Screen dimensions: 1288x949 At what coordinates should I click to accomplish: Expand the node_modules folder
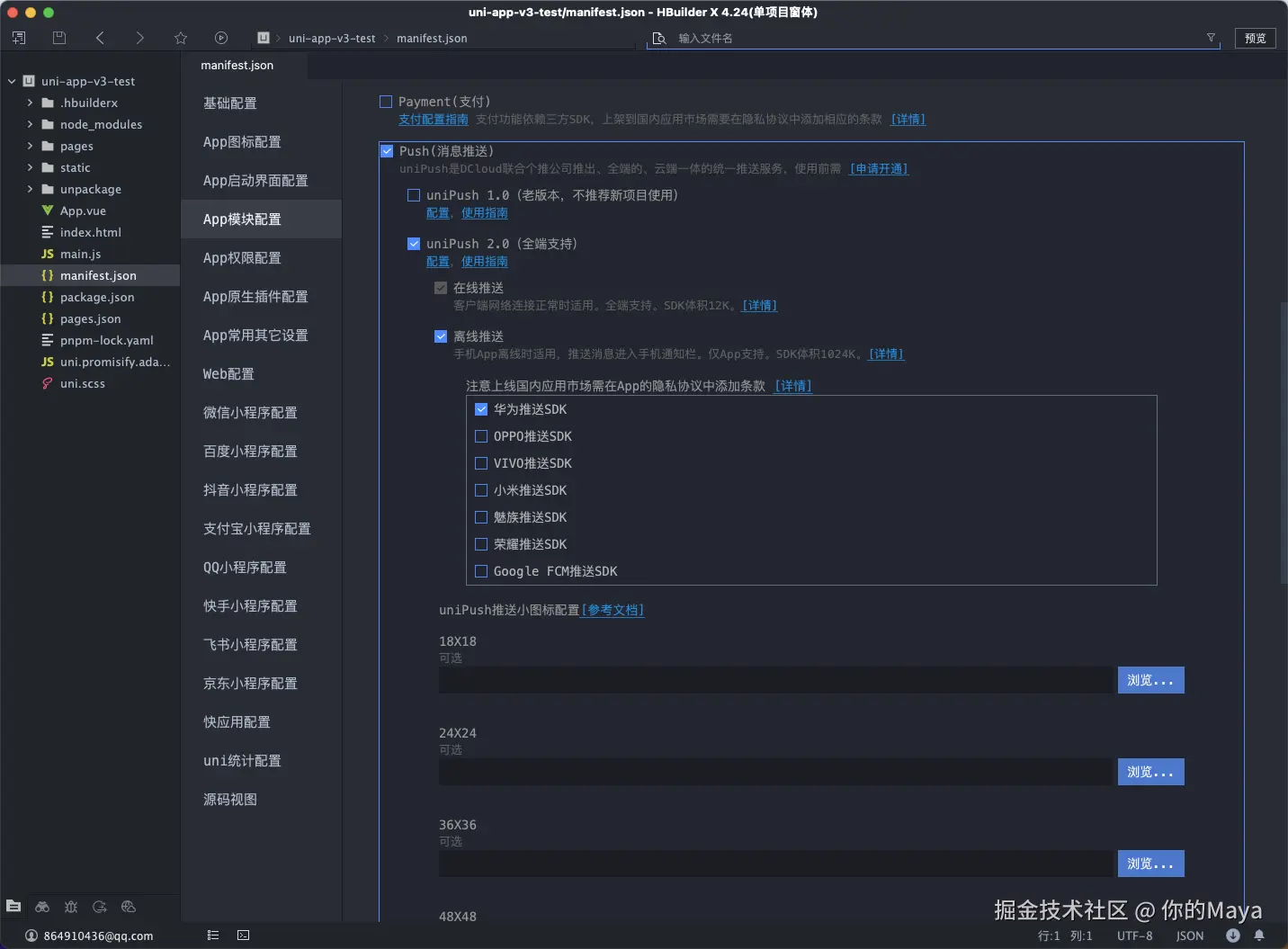[x=30, y=124]
